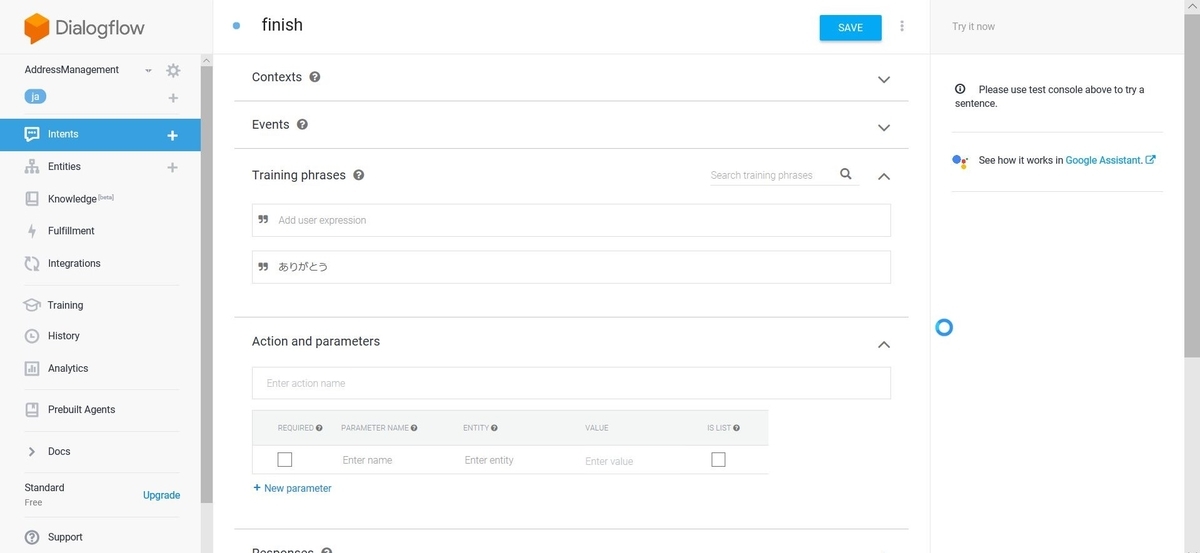
Task: Click the Google Assistant logo icon
Action: coord(960,160)
